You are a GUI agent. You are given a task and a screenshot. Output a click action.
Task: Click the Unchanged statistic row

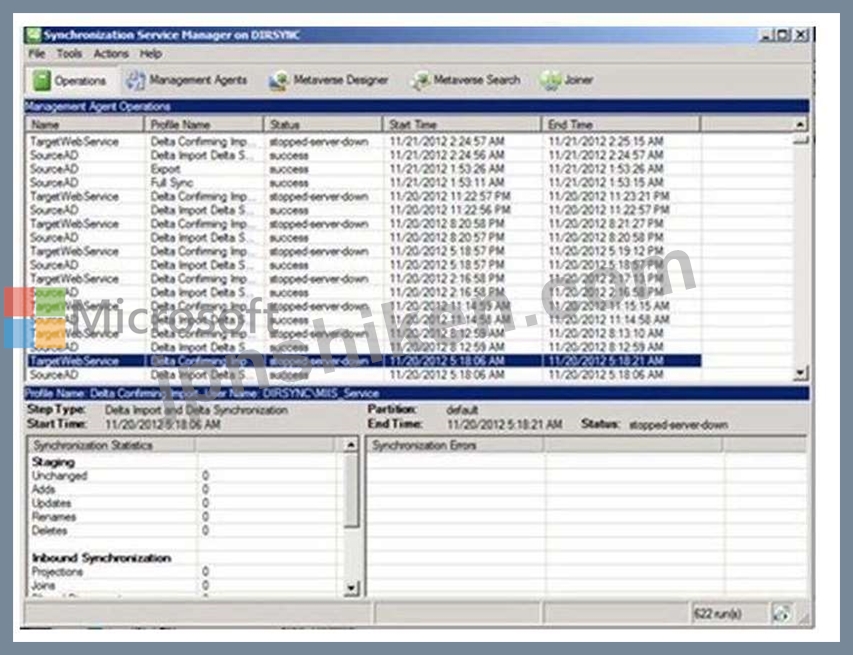pyautogui.click(x=184, y=476)
